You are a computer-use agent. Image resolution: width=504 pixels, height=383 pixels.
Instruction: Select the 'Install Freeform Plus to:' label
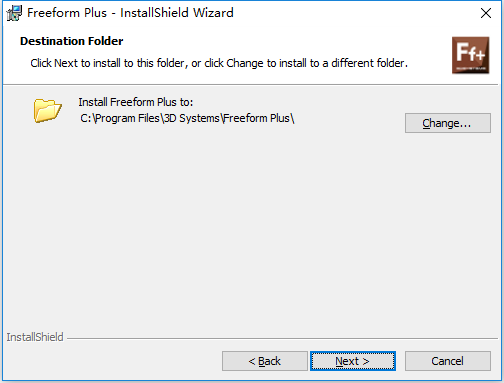click(x=136, y=102)
